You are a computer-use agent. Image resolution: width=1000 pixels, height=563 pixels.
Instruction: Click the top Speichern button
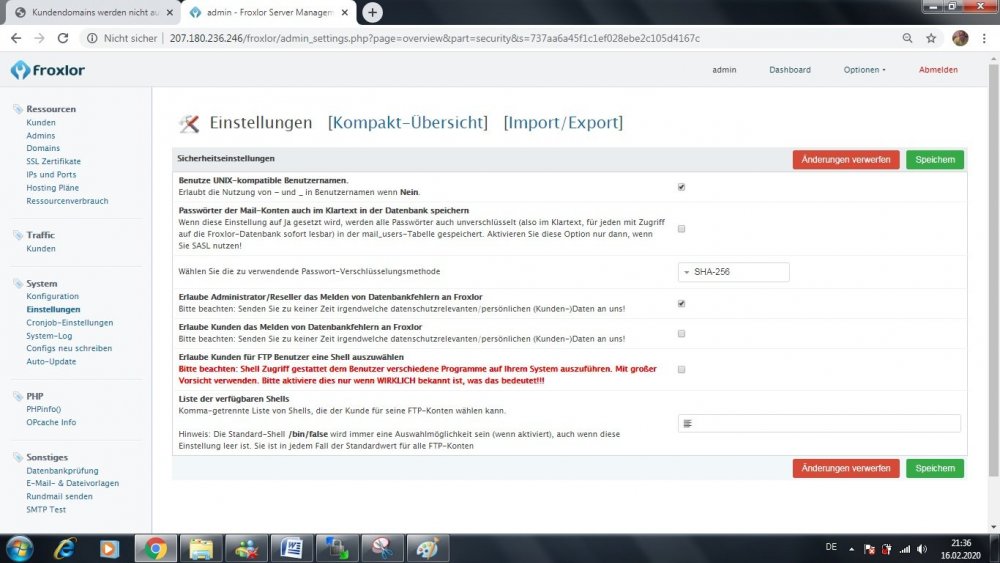click(935, 160)
